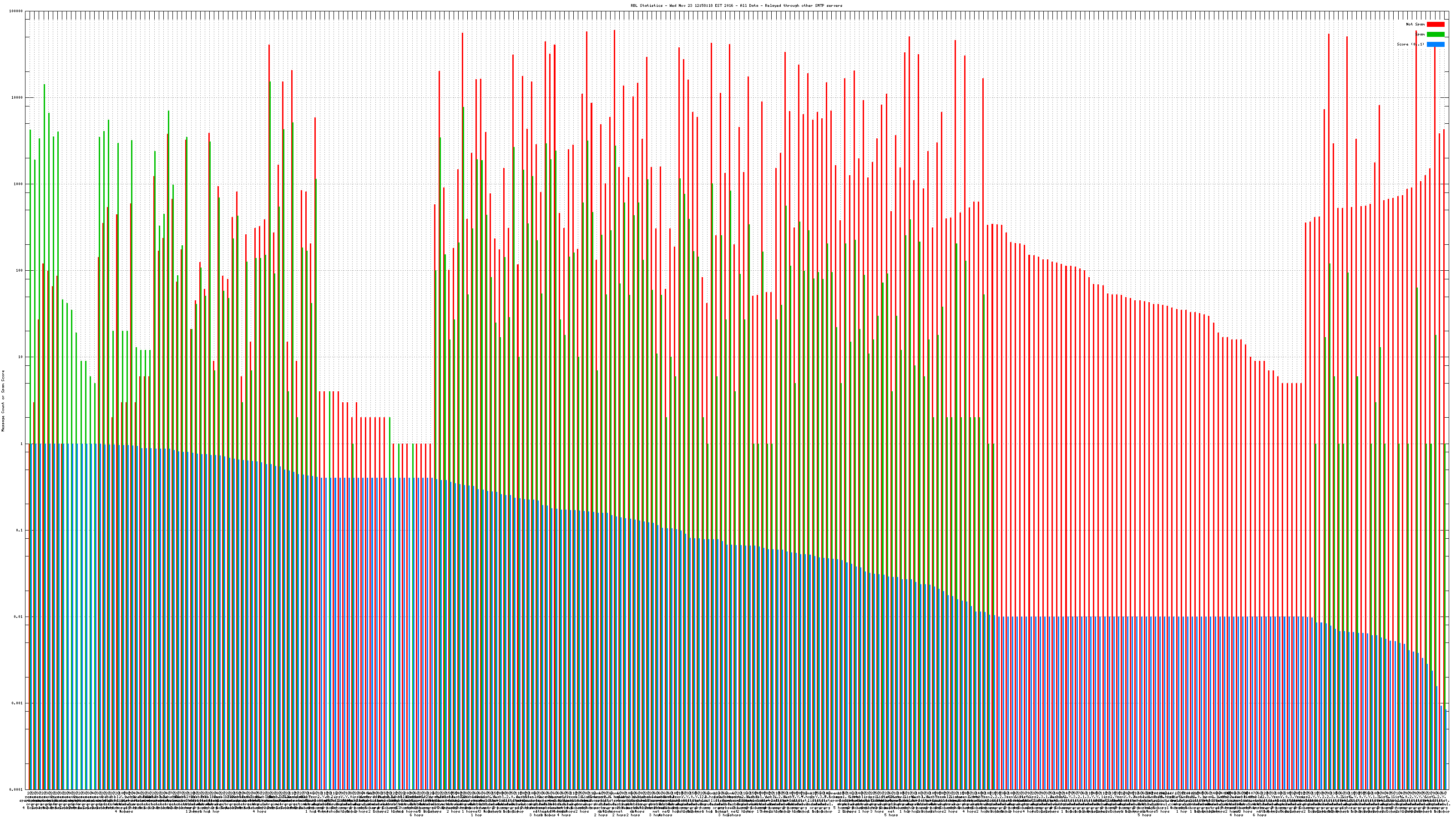Click the "Not Spam" legend label
This screenshot has width=1456, height=819.
pos(1416,24)
